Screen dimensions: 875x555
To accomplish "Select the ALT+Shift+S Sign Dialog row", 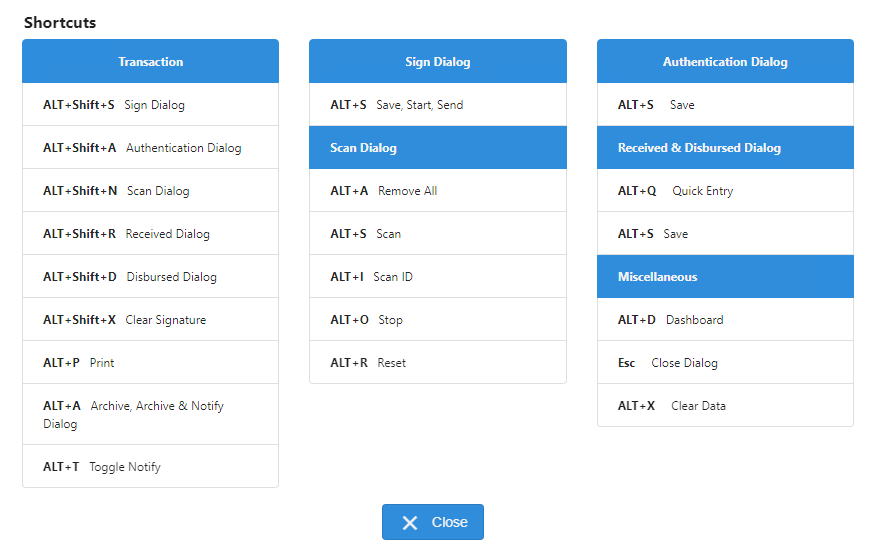I will [x=150, y=105].
